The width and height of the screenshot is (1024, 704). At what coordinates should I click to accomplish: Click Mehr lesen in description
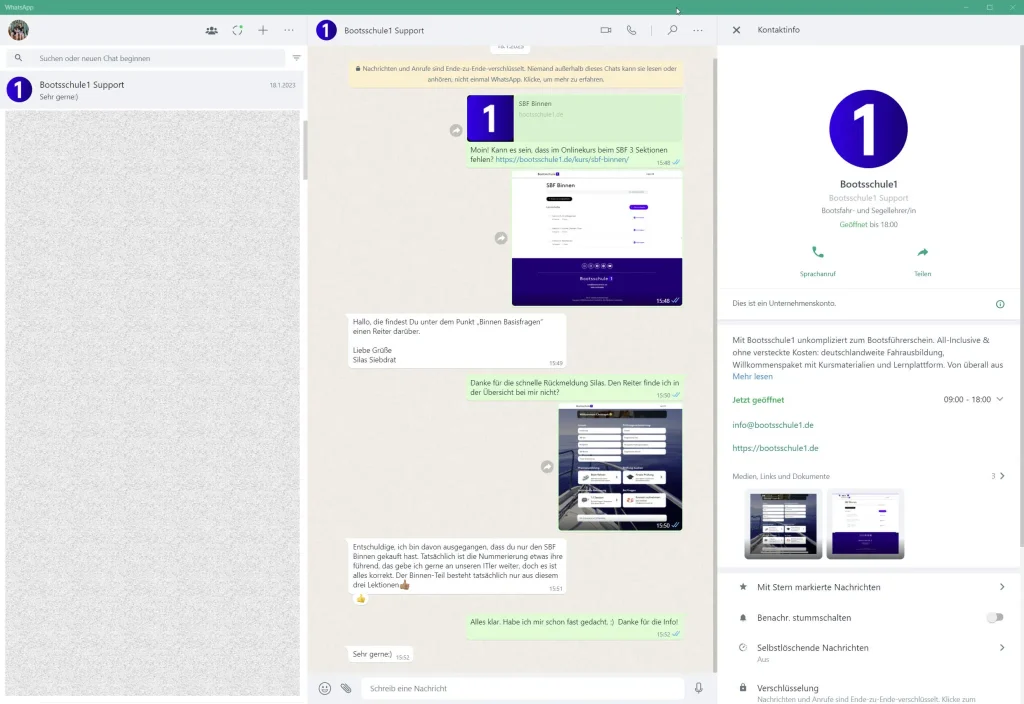tap(752, 377)
